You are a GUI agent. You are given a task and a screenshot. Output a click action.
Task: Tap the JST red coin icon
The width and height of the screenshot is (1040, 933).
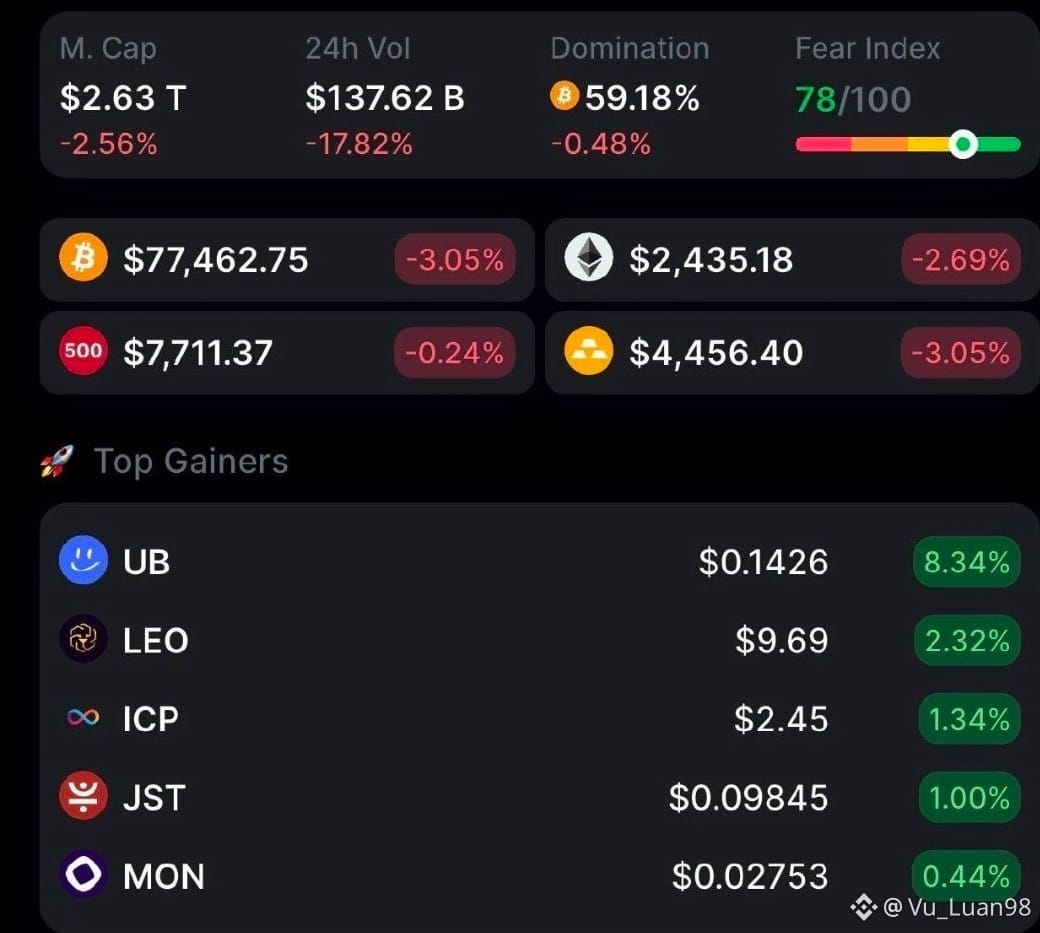tap(84, 796)
